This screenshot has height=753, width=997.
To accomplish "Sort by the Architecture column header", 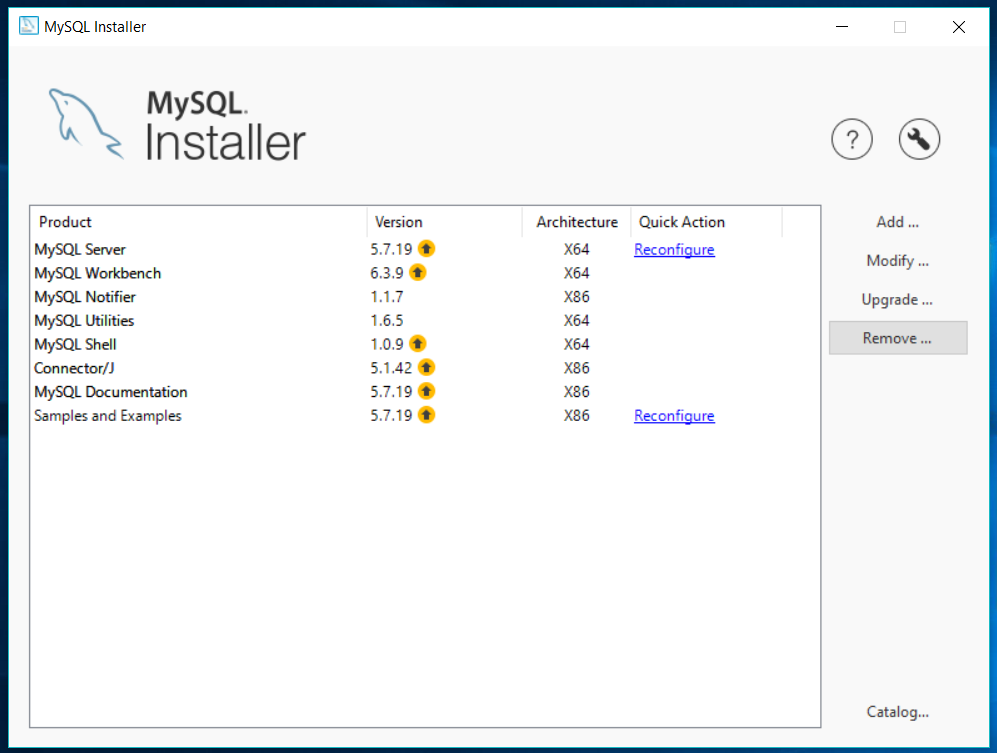I will pyautogui.click(x=577, y=222).
